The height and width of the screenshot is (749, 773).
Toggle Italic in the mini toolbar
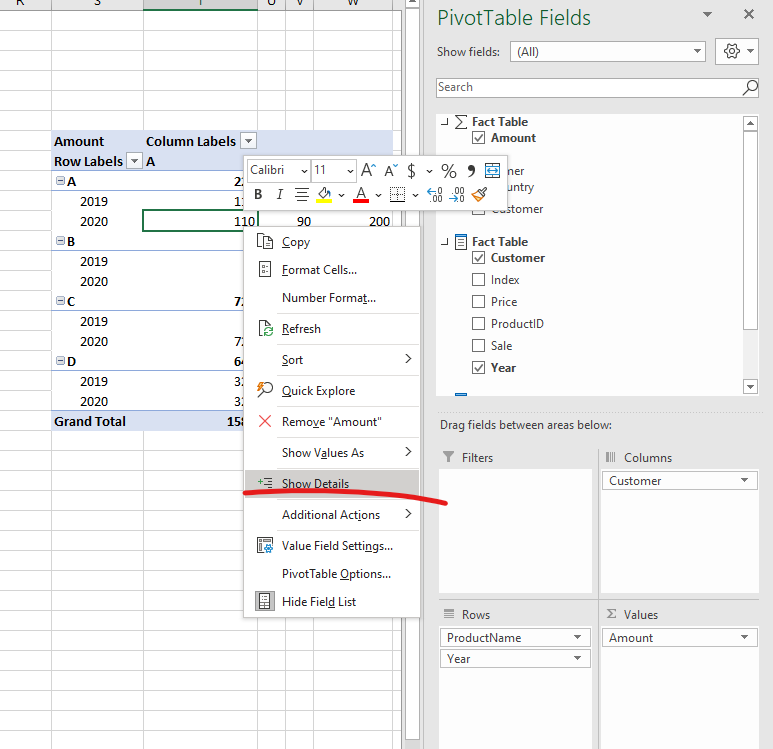click(280, 194)
